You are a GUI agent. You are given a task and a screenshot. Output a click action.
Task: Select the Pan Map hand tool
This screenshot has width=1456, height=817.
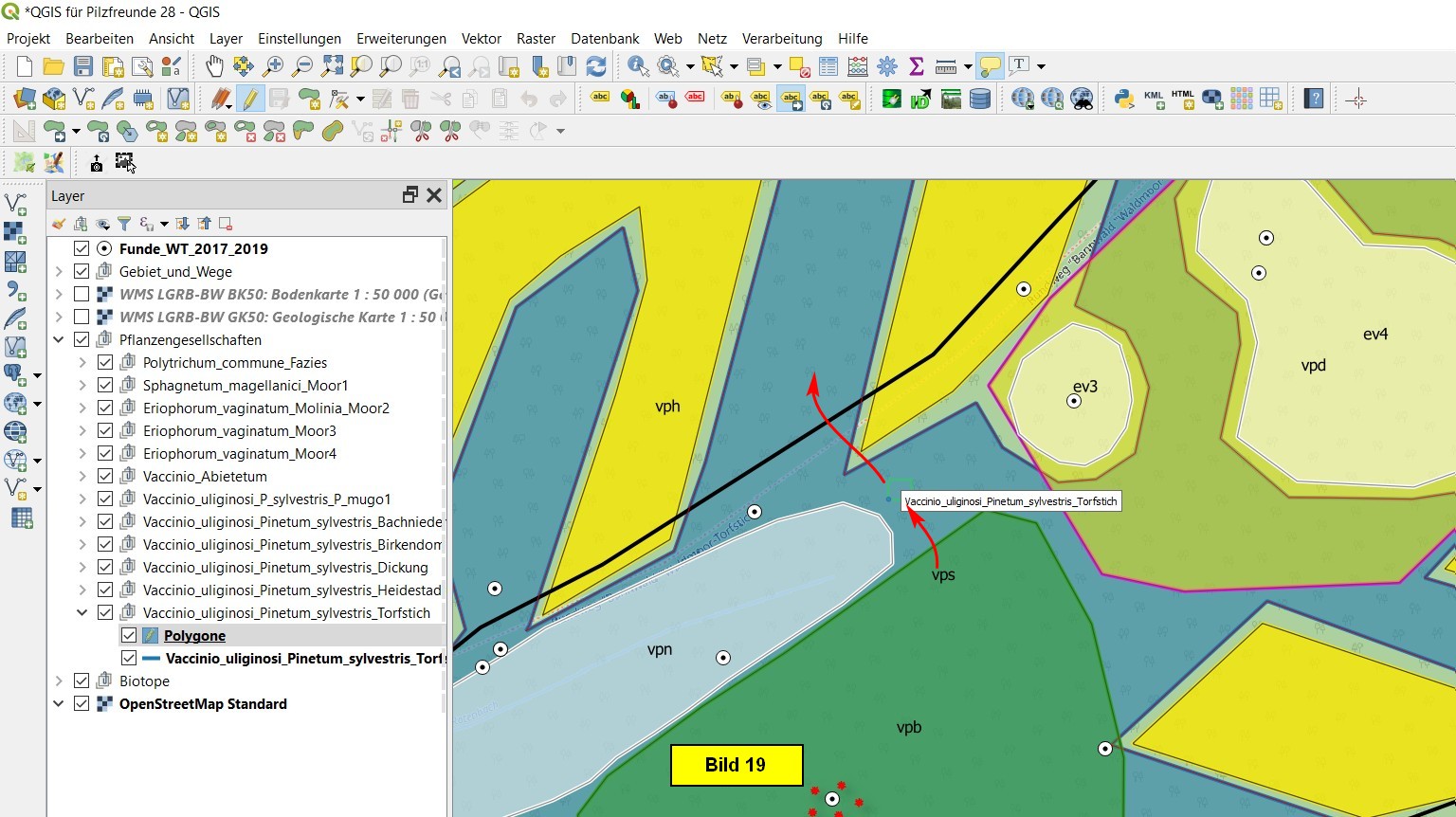coord(215,66)
